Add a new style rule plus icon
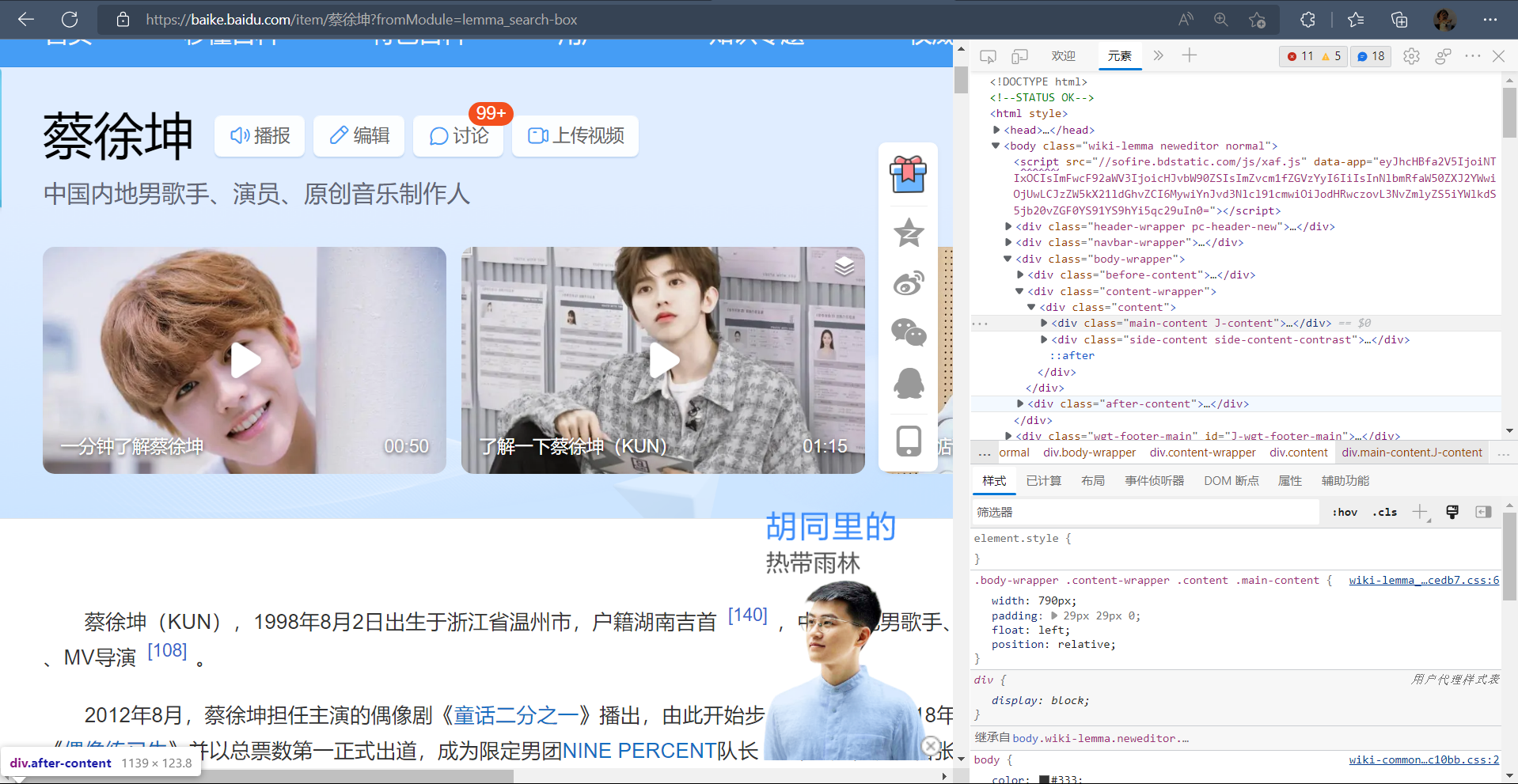The height and width of the screenshot is (784, 1518). [1421, 512]
